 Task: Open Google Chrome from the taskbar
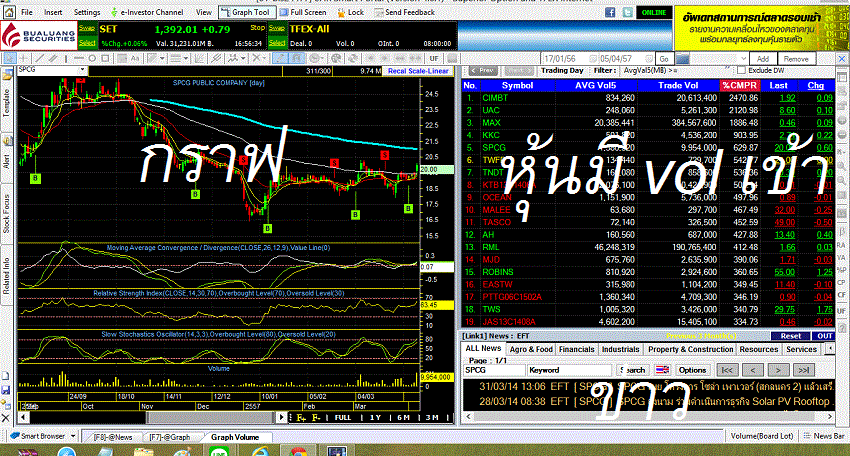coord(298,451)
